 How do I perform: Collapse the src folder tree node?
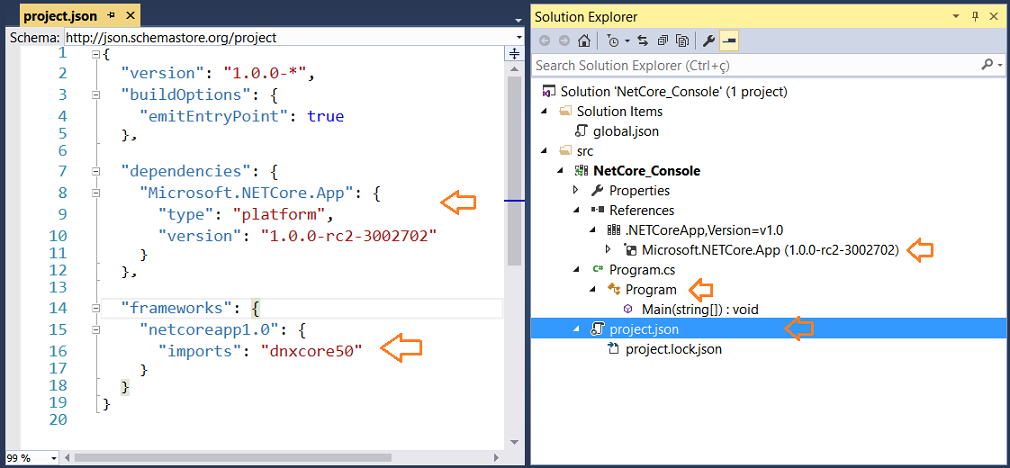click(x=546, y=151)
